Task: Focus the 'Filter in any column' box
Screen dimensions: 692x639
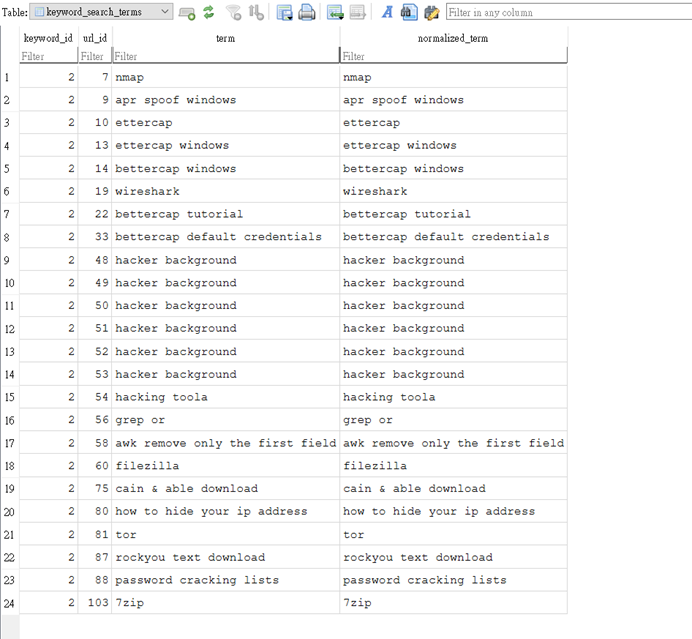Action: [x=569, y=12]
